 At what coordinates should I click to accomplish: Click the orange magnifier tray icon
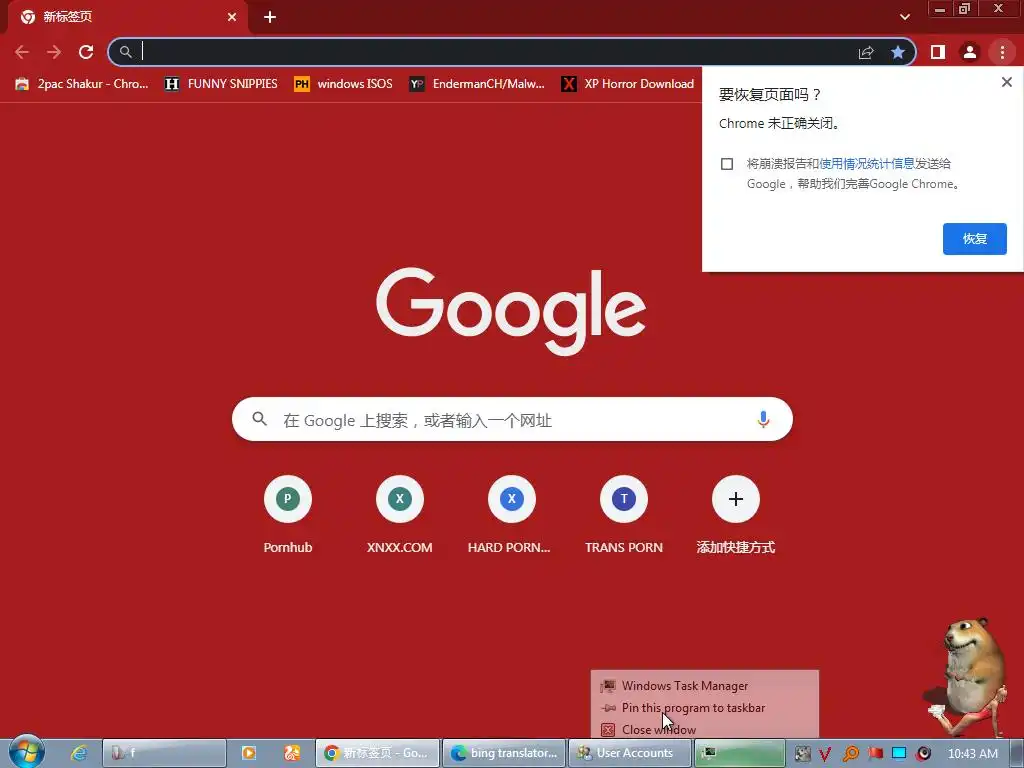(850, 754)
